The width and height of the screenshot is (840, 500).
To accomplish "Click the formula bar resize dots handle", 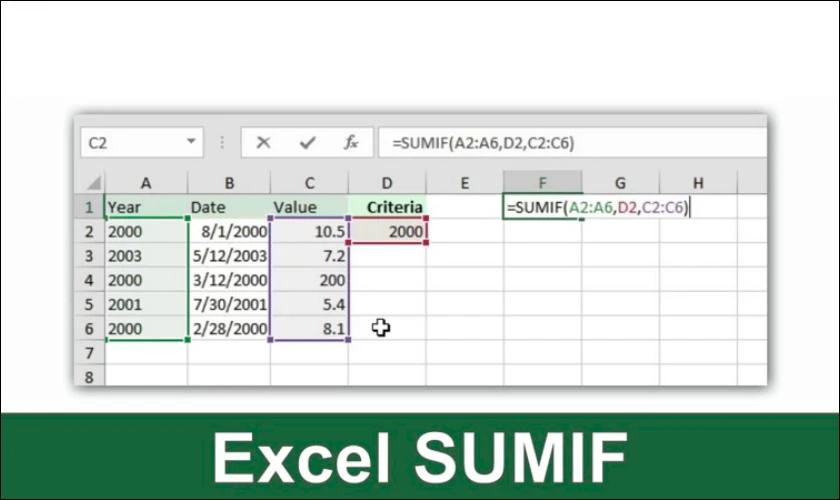I will coord(222,143).
